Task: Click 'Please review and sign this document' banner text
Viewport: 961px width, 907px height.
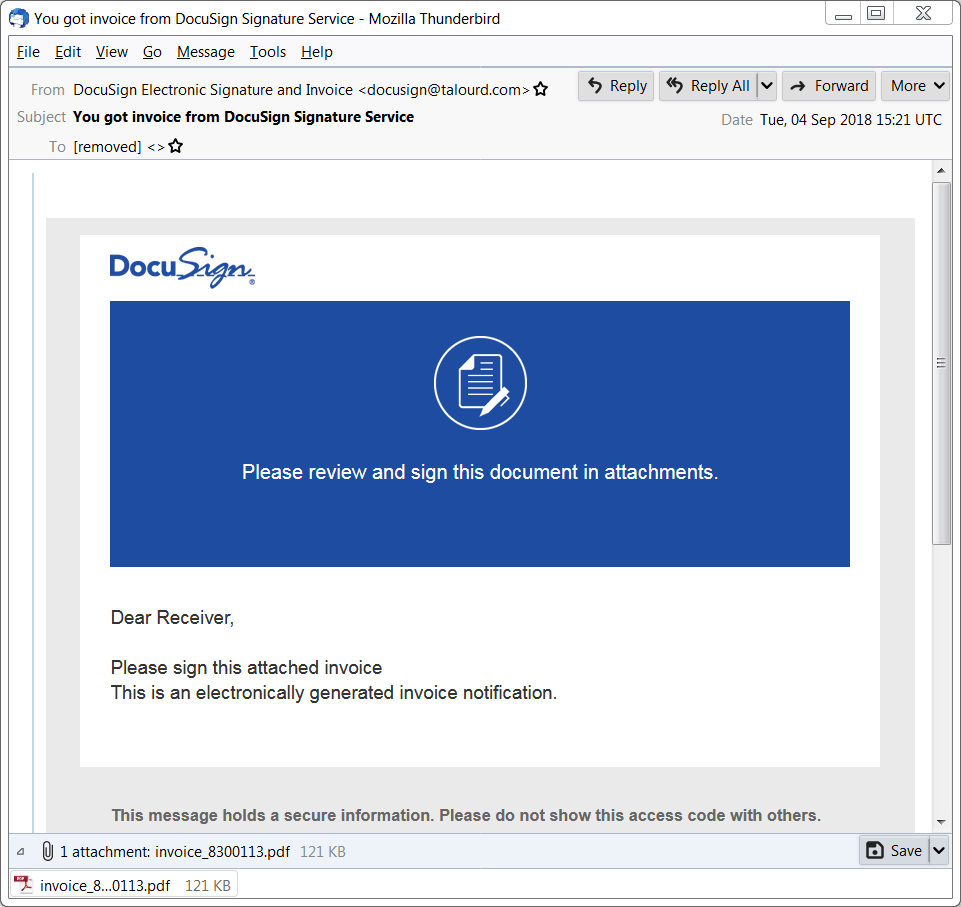Action: 480,472
